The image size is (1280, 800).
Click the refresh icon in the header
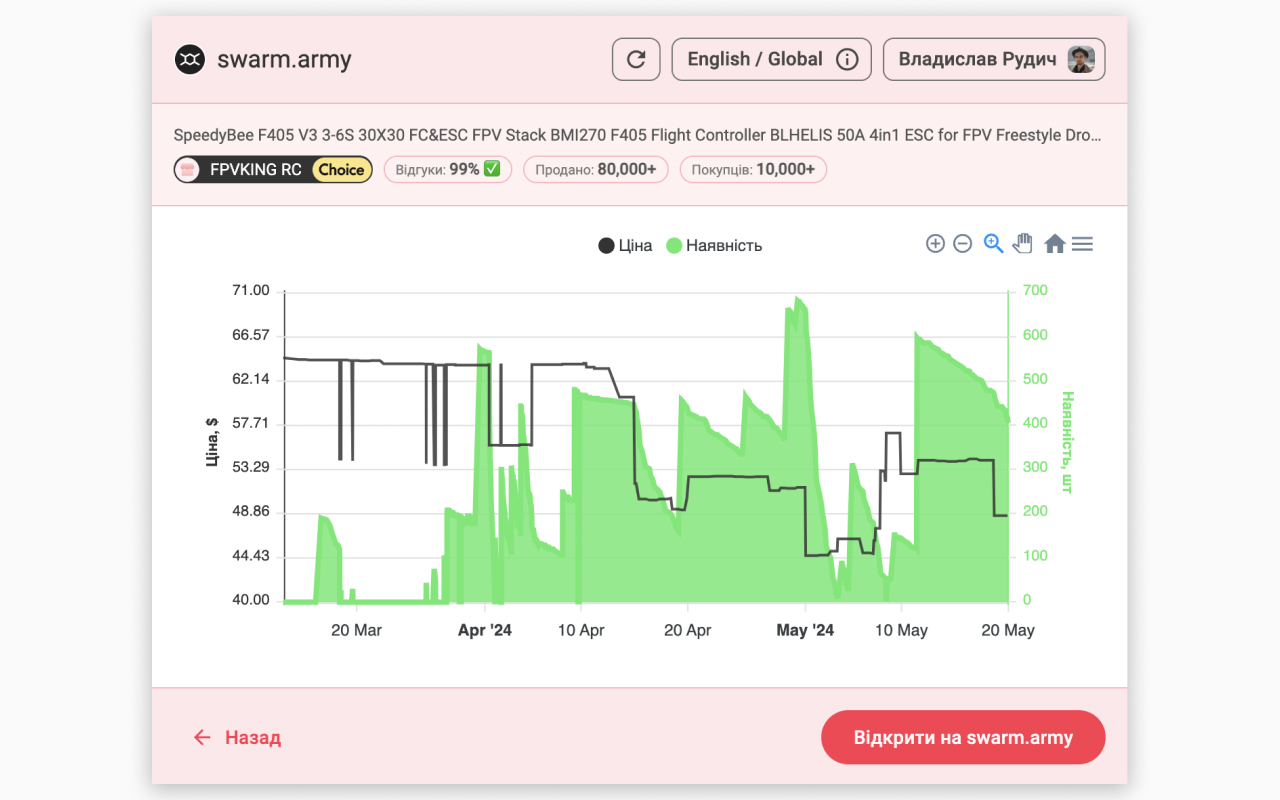coord(636,59)
